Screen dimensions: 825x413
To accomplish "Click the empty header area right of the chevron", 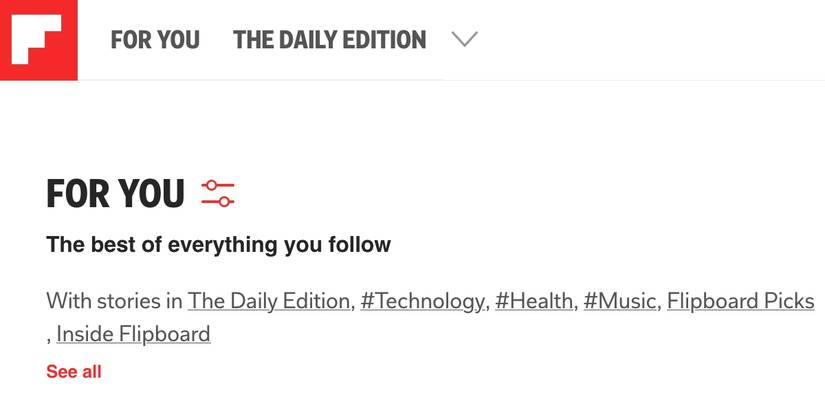I will [x=652, y=40].
